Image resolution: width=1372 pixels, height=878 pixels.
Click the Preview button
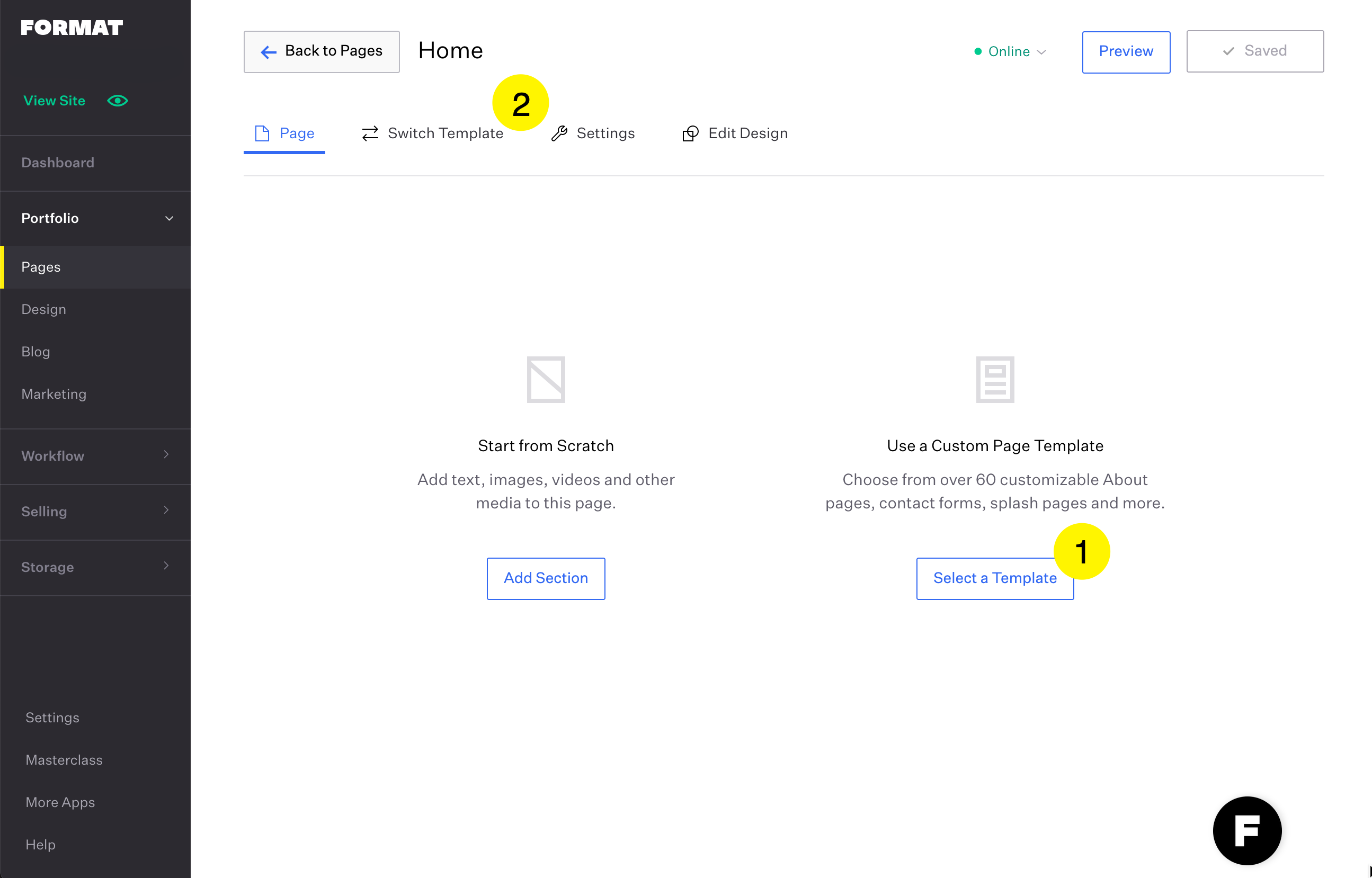[x=1125, y=52]
